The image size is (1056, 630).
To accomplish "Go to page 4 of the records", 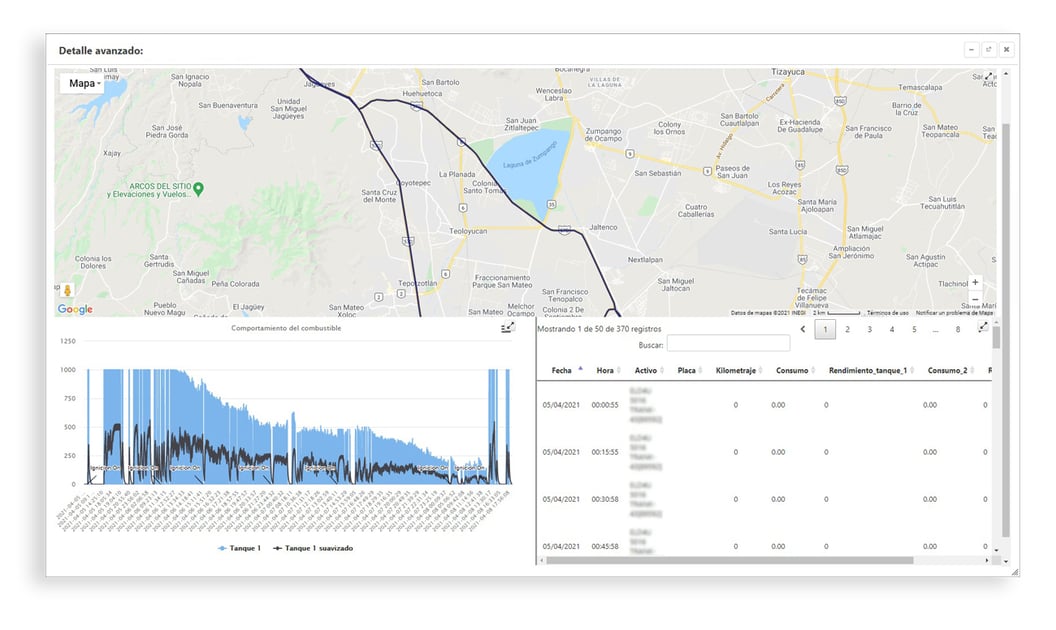I will coord(892,329).
